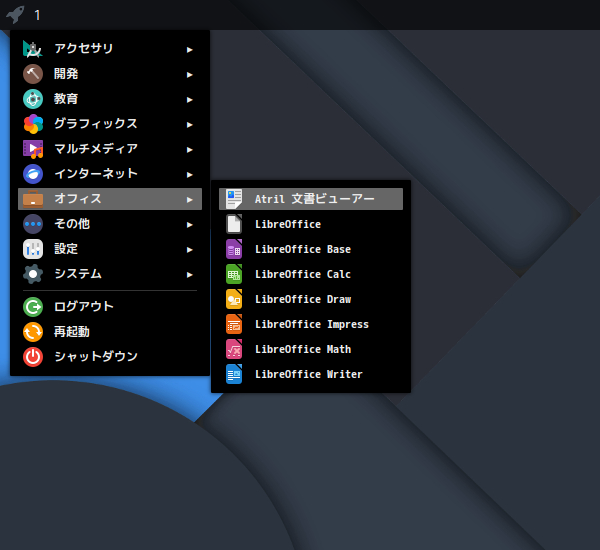600x550 pixels.
Task: Select the highlighted オフィス menu label
Action: [78, 199]
